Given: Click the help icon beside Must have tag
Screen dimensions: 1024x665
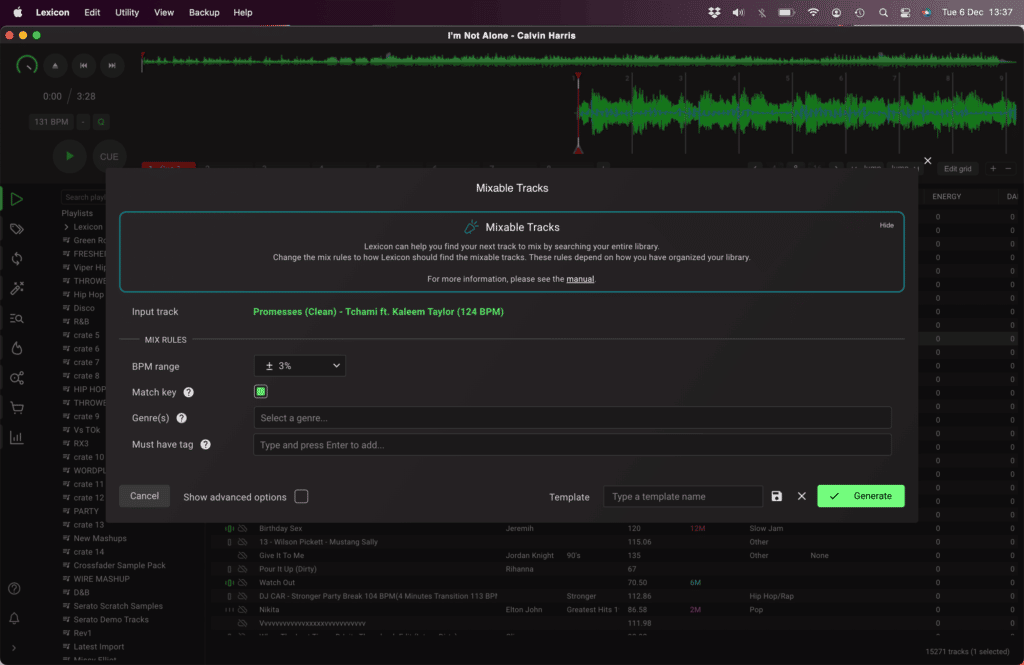Looking at the screenshot, I should 205,445.
